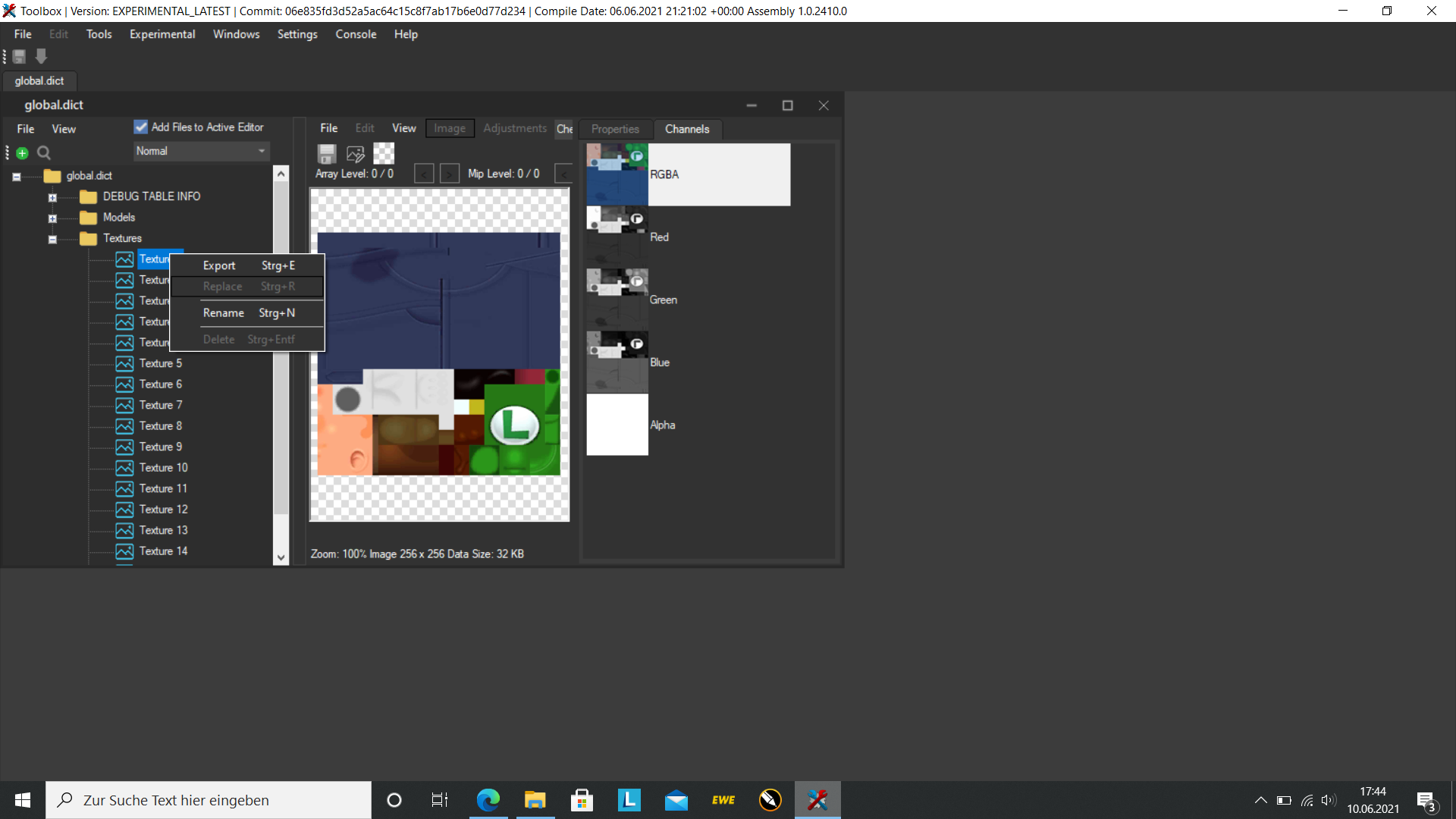
Task: Click the scrollbar down arrow in the texture tree
Action: (281, 557)
